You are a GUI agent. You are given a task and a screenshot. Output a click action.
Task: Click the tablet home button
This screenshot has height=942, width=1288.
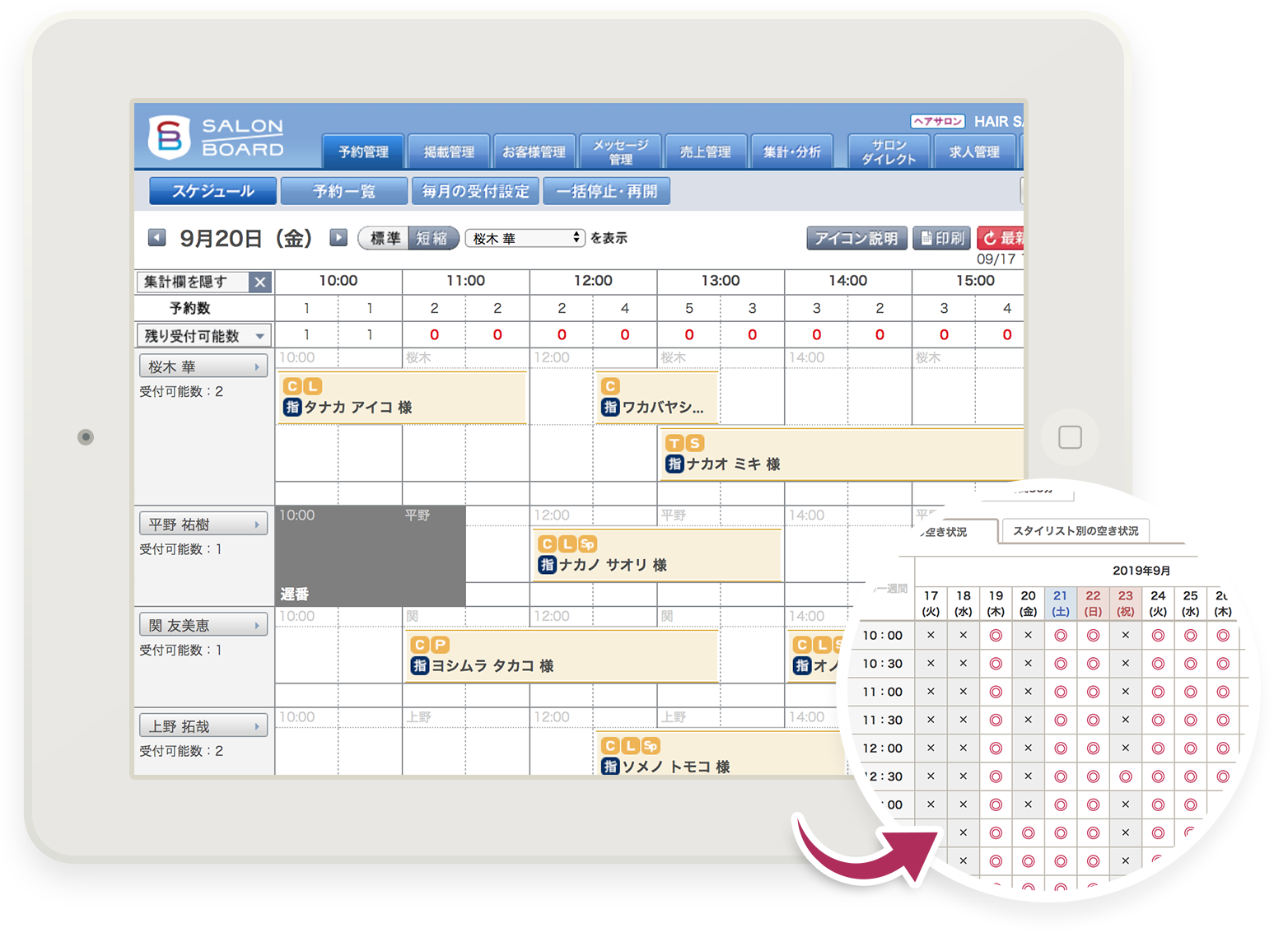pos(1070,437)
